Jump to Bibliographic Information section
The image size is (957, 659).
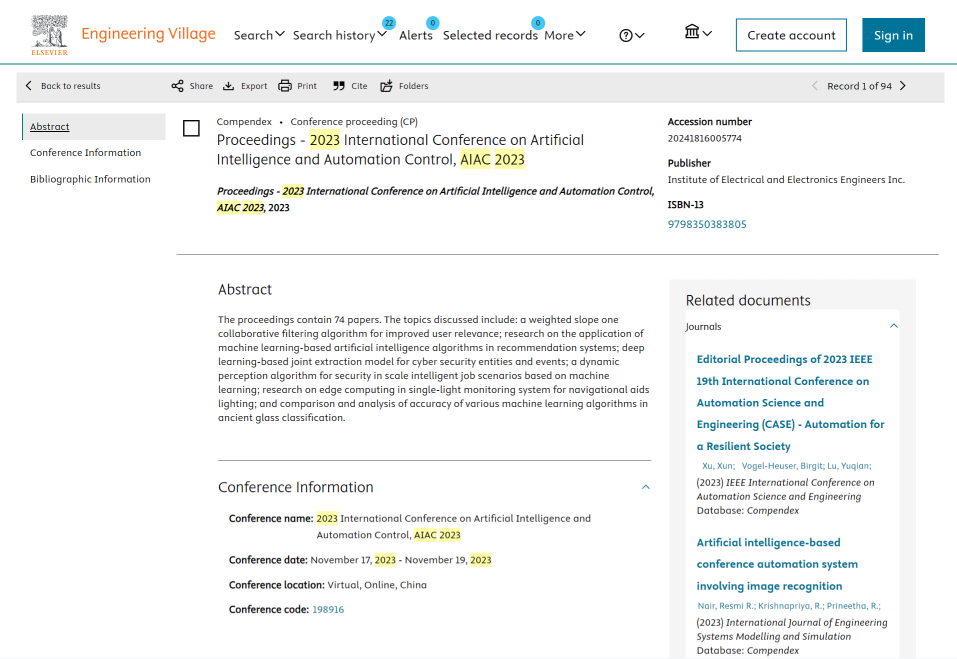pos(90,179)
